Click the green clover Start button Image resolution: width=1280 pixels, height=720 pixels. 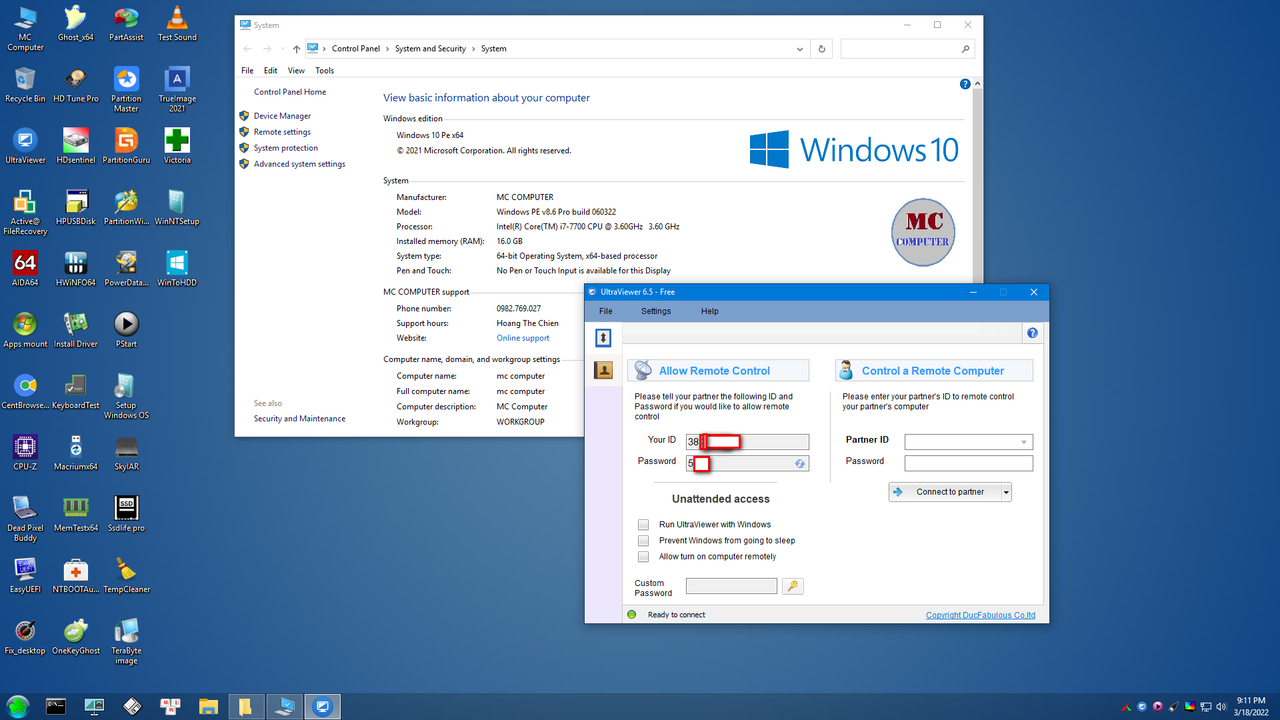[18, 706]
